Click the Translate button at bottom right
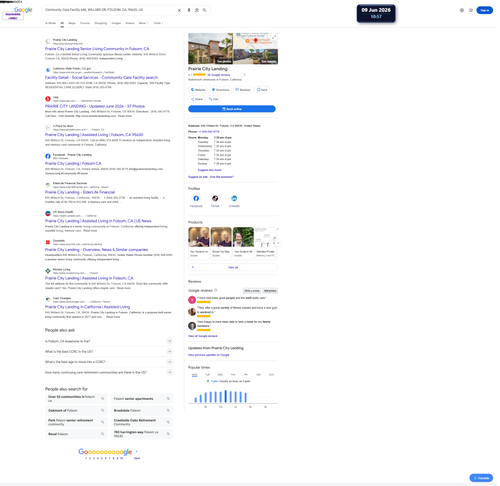Image resolution: width=500 pixels, height=486 pixels. pos(481,478)
